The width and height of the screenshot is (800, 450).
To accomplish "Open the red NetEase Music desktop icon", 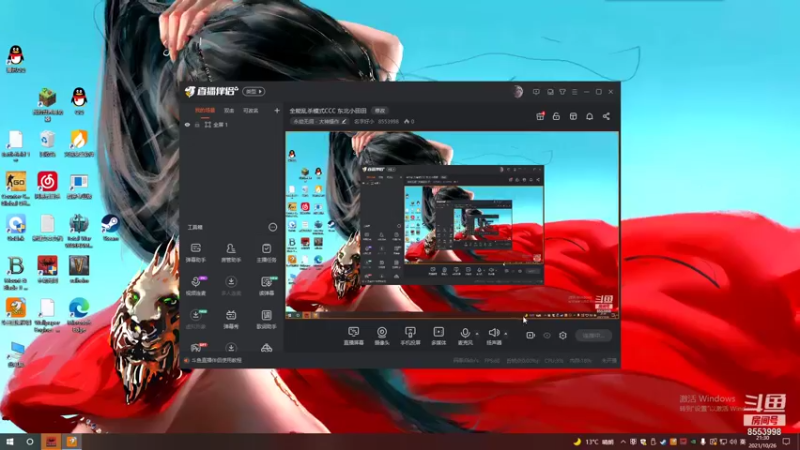I will click(47, 185).
